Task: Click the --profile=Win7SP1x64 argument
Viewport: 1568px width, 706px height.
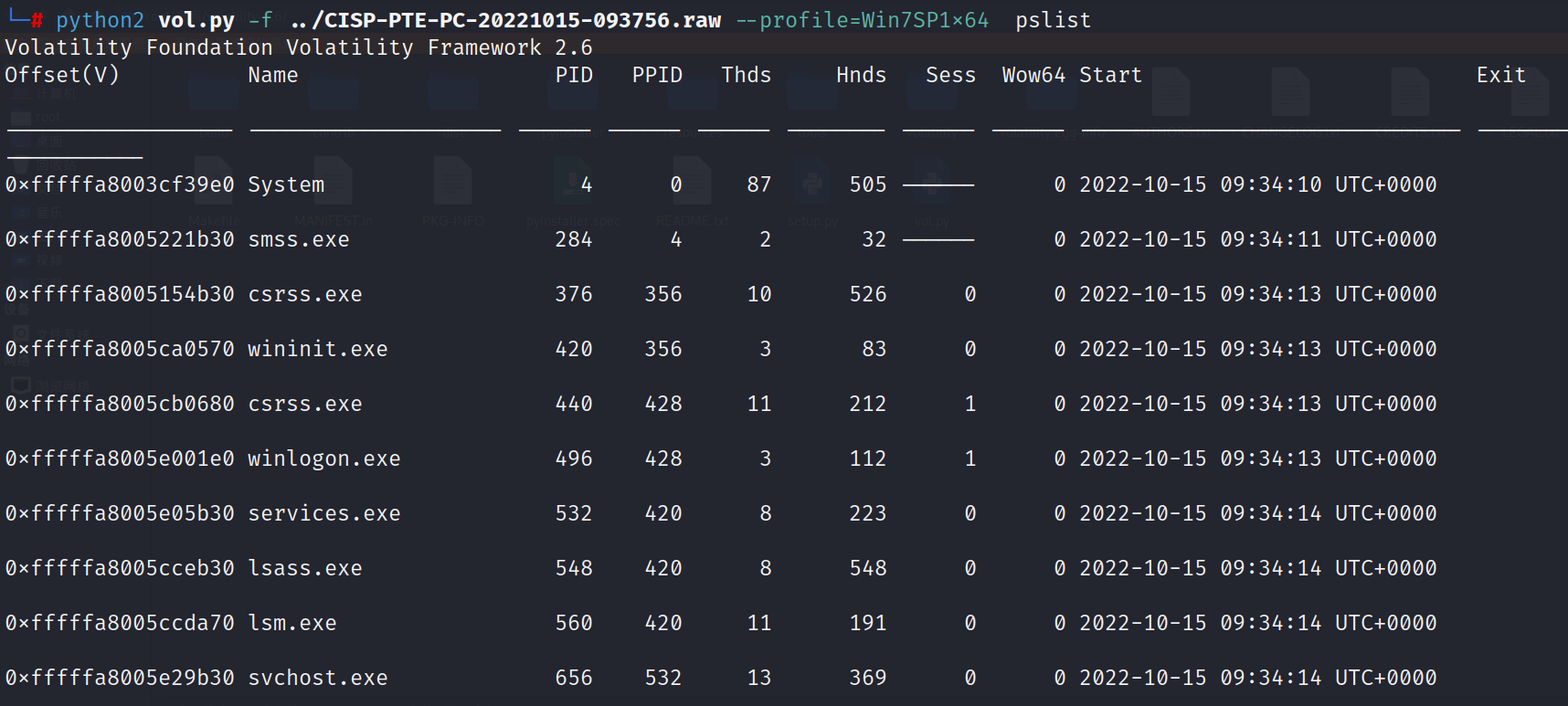Action: coord(863,20)
